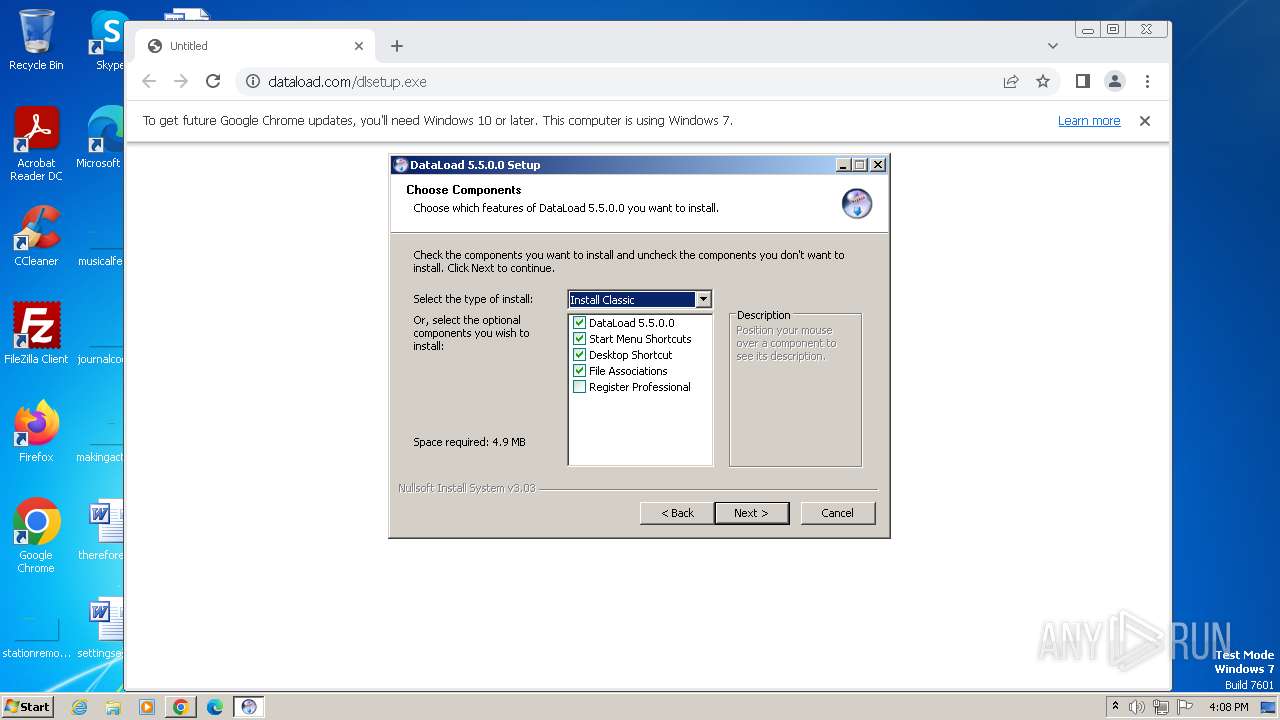The image size is (1280, 720).
Task: Launch CCleaner from desktop
Action: [36, 236]
